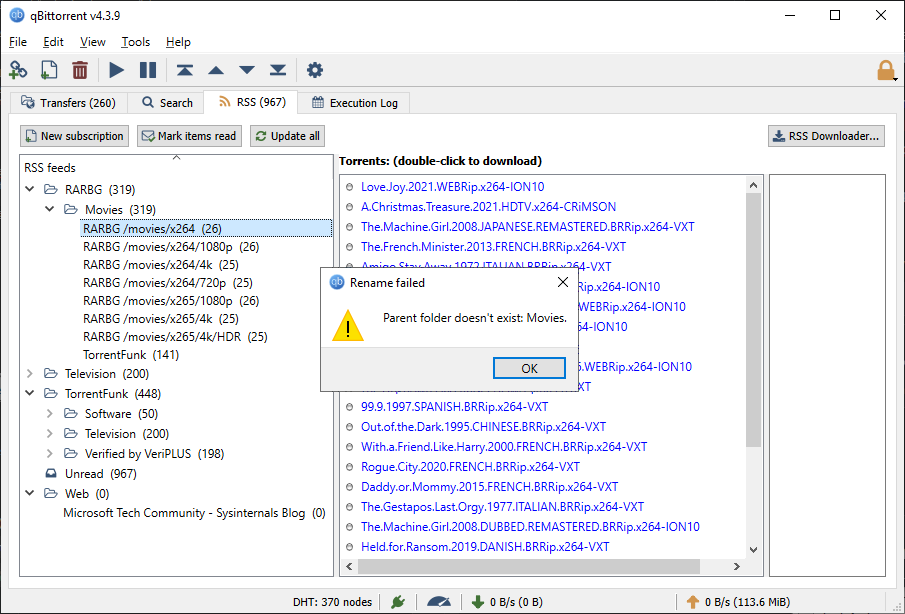Open the Help menu
Viewport: 905px width, 614px height.
(x=178, y=42)
